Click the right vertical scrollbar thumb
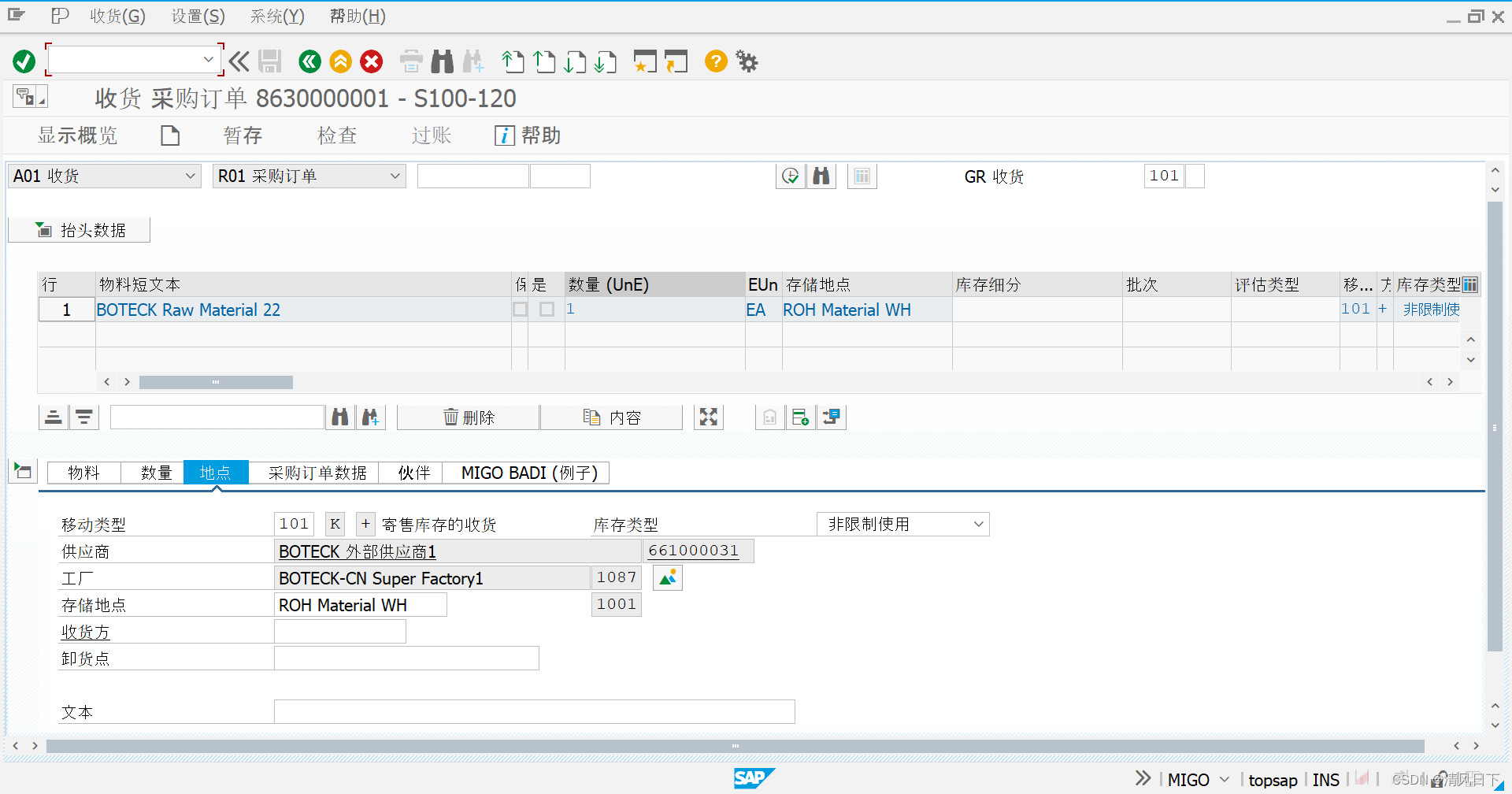 click(x=1494, y=426)
